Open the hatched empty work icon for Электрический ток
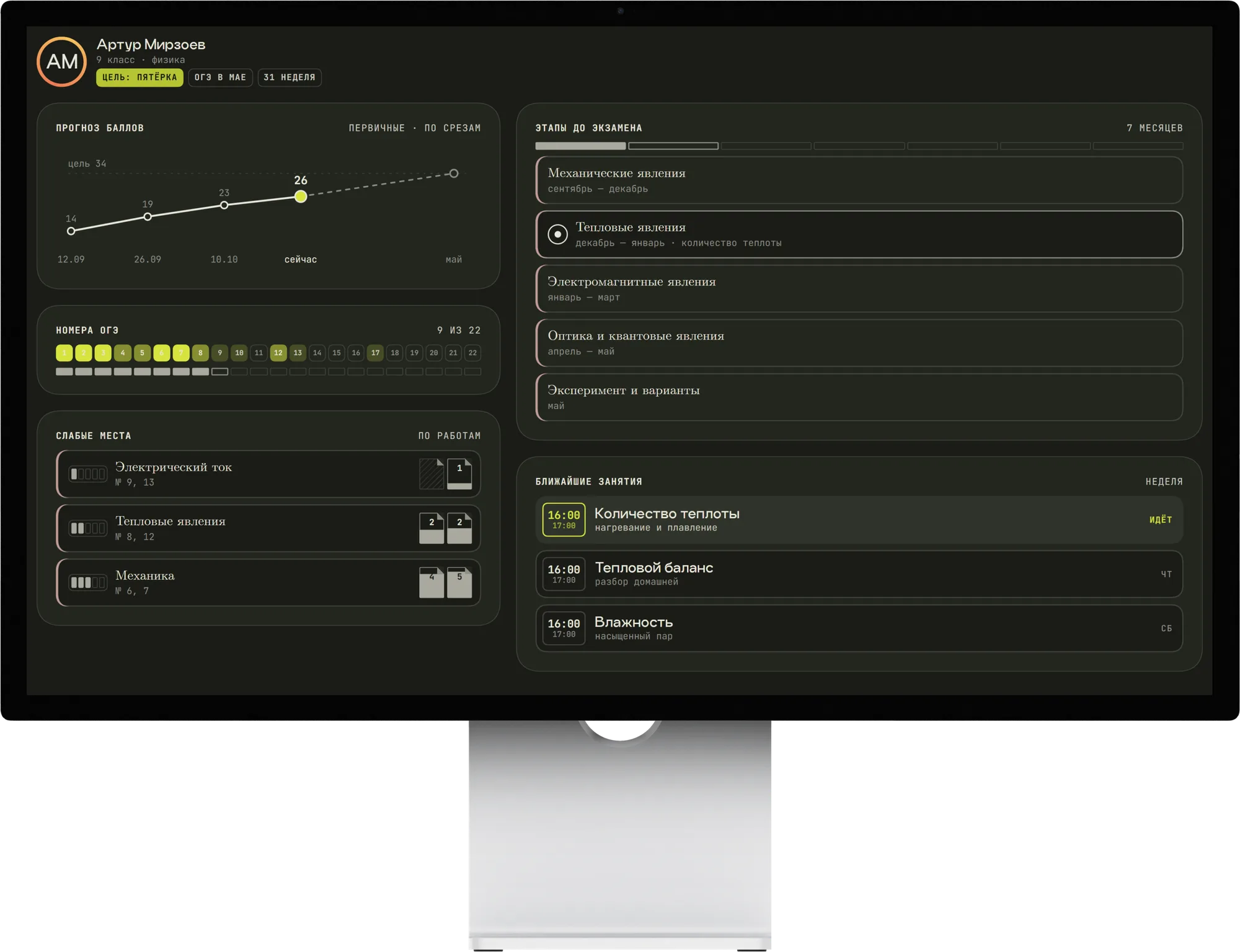 point(432,474)
